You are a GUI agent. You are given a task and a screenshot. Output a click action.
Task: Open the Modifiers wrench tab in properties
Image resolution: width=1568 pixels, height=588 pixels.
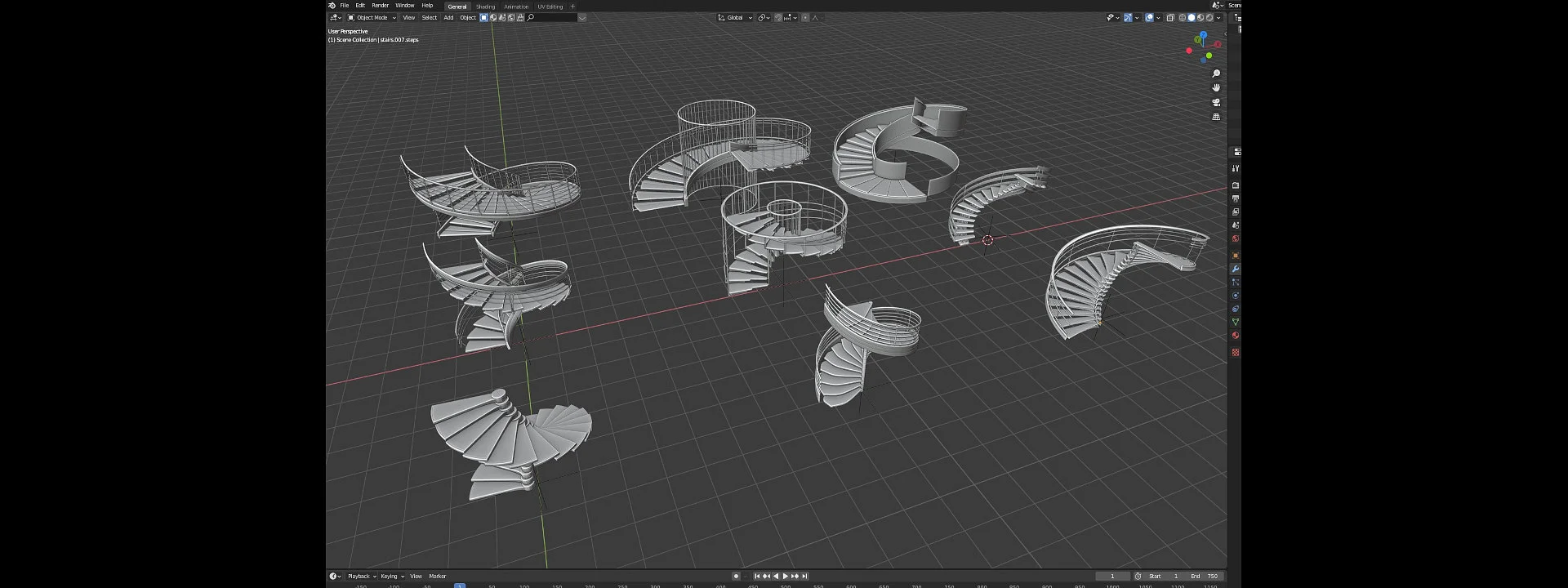click(1235, 269)
